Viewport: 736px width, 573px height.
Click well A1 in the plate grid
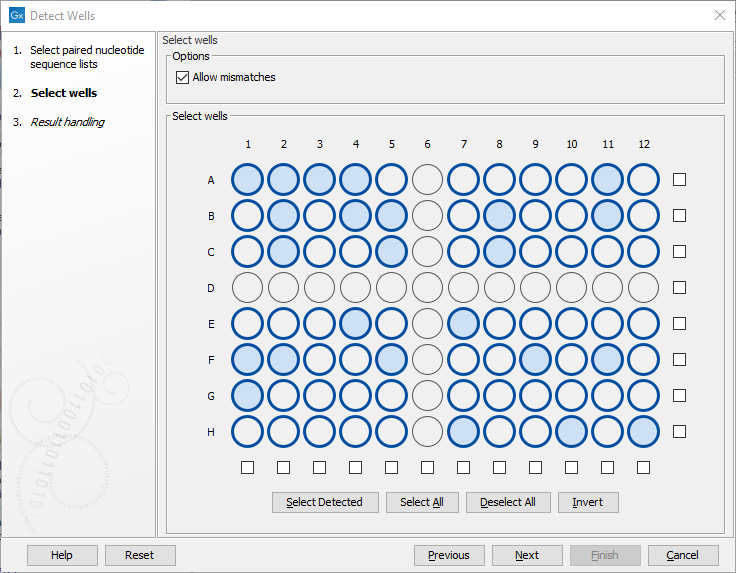(x=247, y=180)
